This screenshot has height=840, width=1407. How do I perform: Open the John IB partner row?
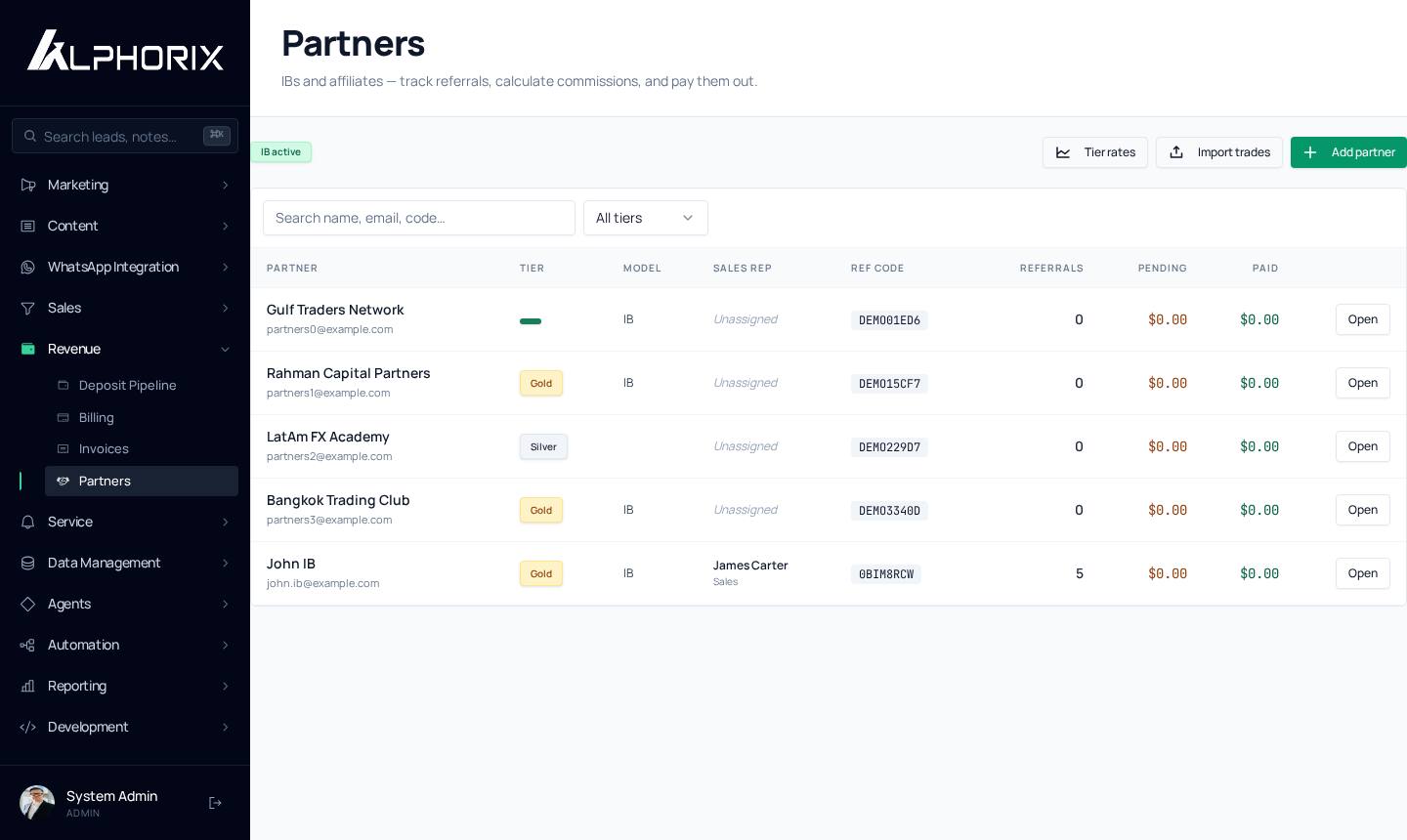[1363, 573]
